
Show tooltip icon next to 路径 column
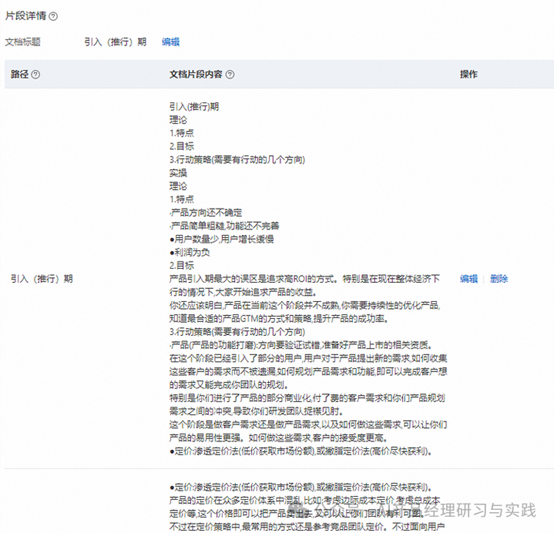click(36, 75)
